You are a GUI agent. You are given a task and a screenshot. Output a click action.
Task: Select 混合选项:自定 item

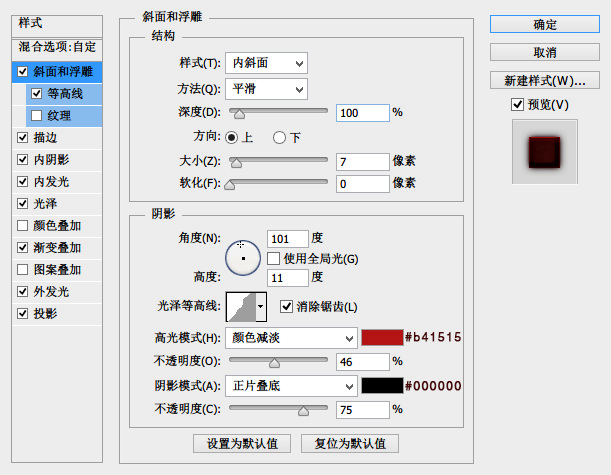coord(57,48)
